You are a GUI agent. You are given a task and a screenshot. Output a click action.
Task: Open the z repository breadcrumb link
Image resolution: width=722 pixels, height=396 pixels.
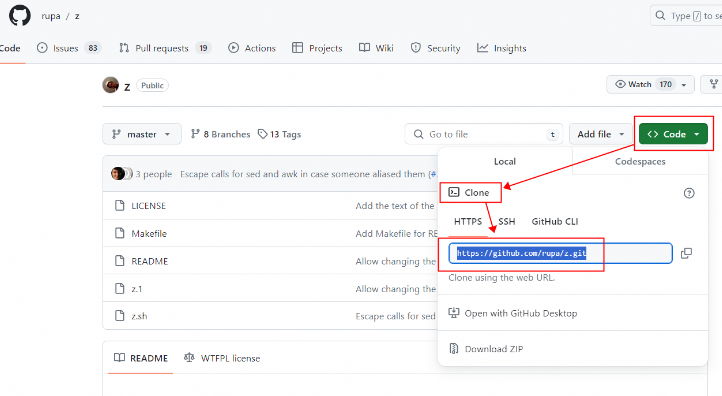tap(77, 16)
